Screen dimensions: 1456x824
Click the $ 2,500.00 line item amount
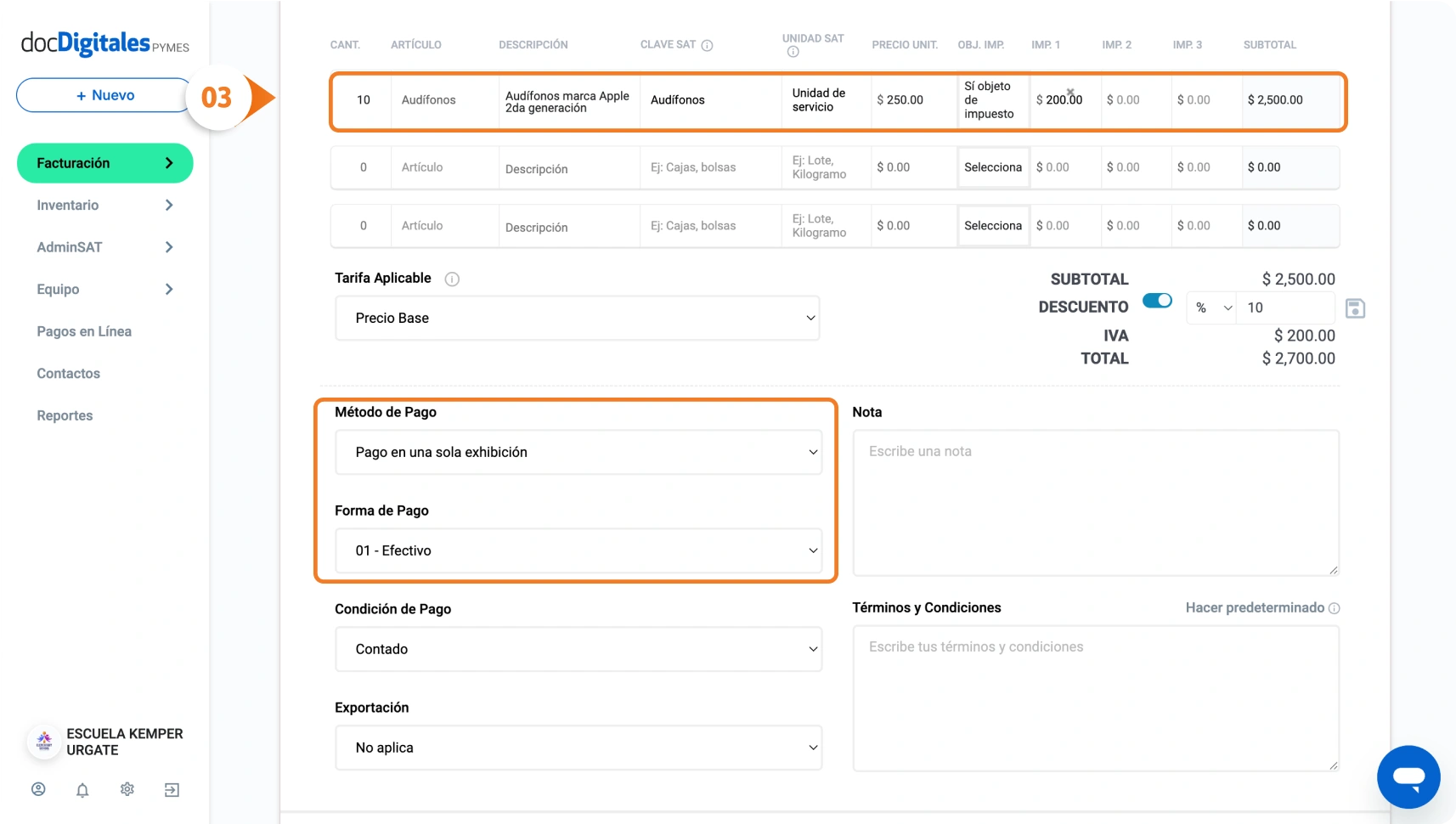(x=1275, y=100)
